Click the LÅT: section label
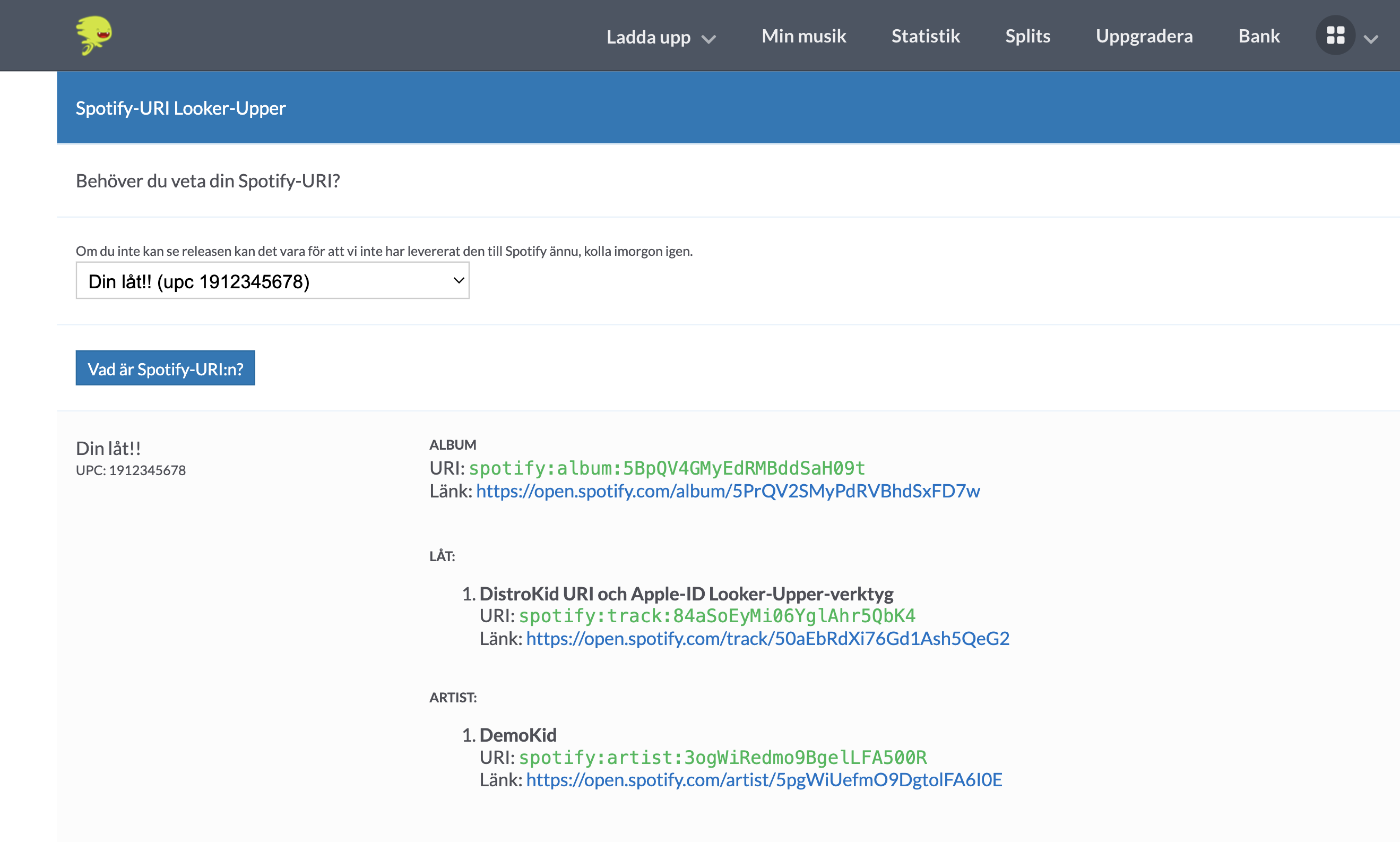 point(442,555)
